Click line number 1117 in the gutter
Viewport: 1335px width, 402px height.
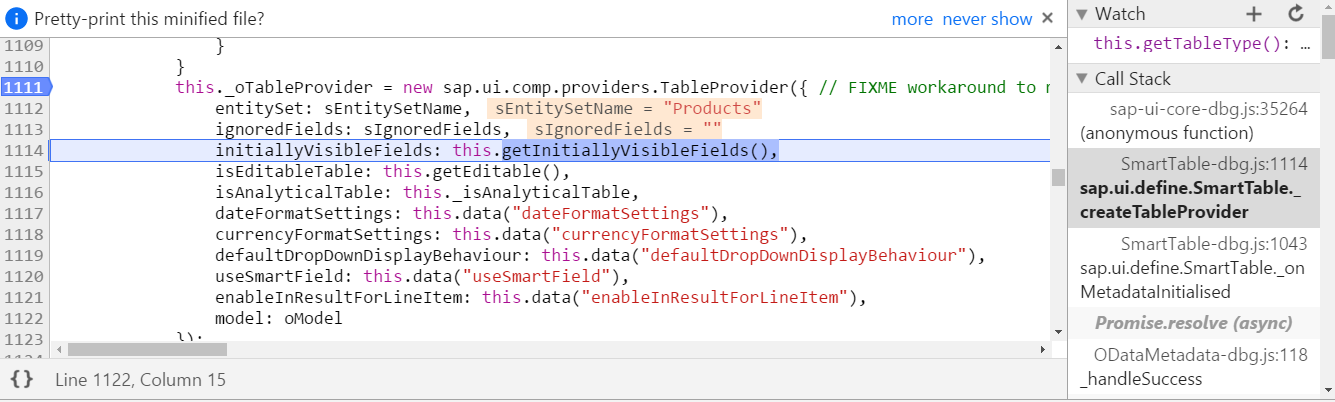pyautogui.click(x=22, y=213)
